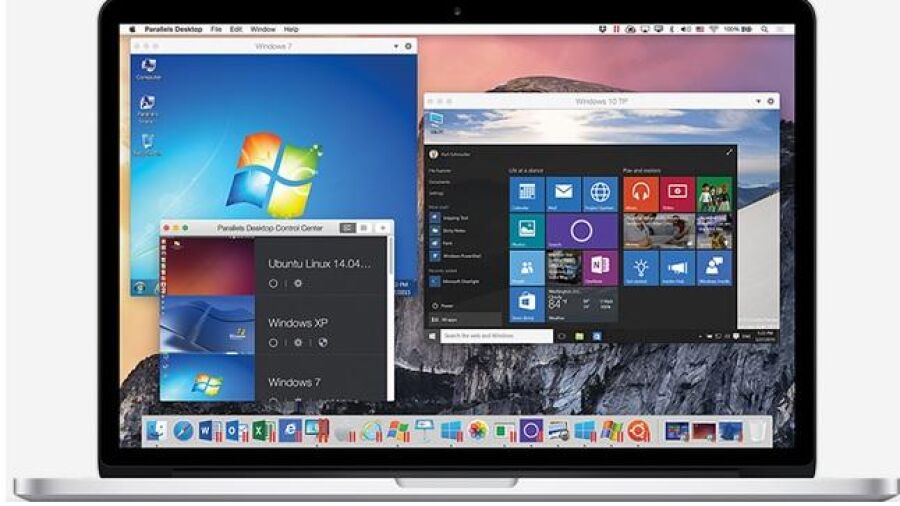Click the purple Cortana icon in the Dock
The height and width of the screenshot is (506, 900).
[x=531, y=430]
